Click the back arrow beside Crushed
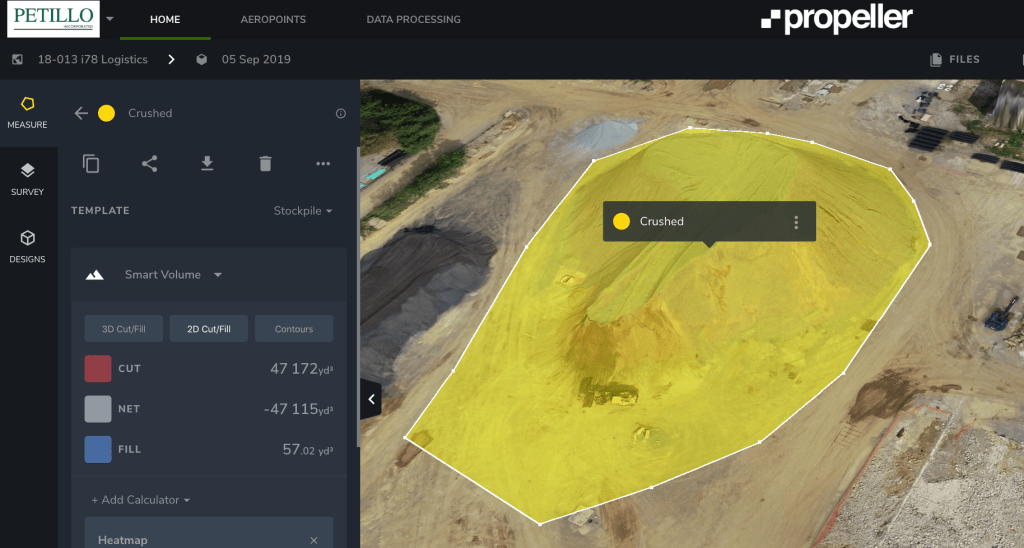The height and width of the screenshot is (548, 1024). (x=81, y=113)
